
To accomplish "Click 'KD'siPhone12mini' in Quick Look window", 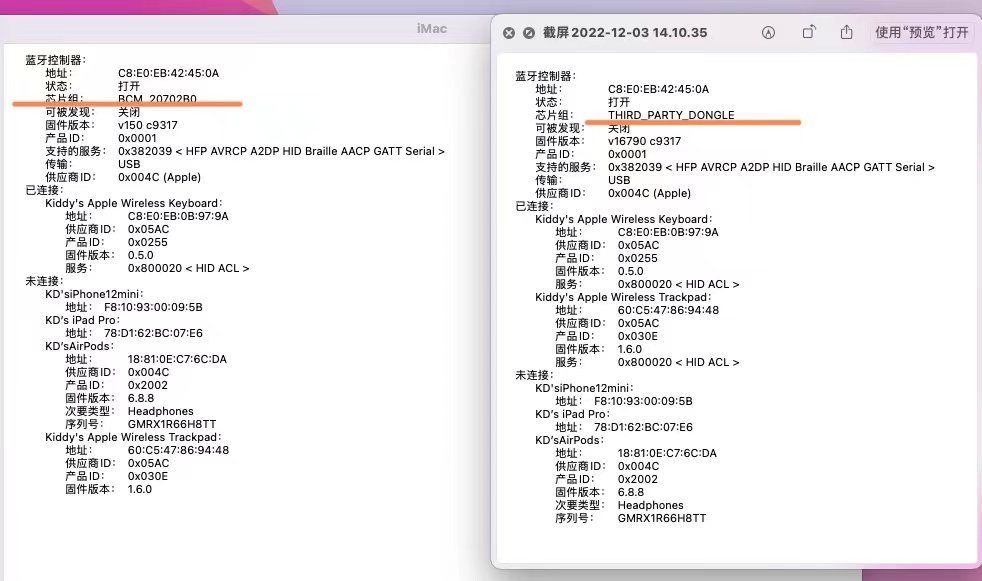I will click(x=584, y=388).
